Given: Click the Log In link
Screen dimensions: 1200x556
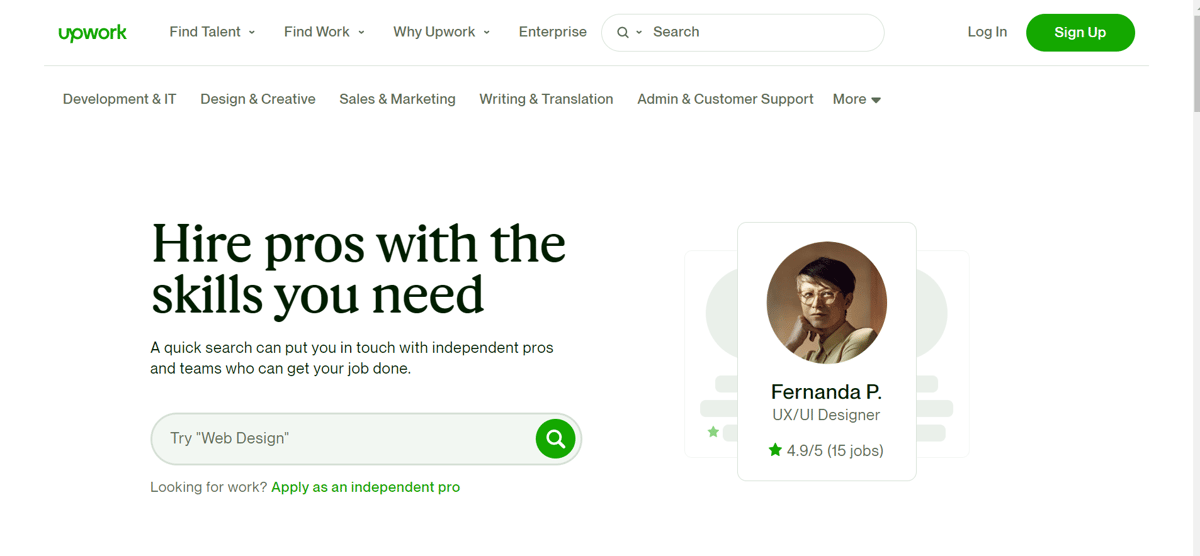Looking at the screenshot, I should (x=987, y=32).
